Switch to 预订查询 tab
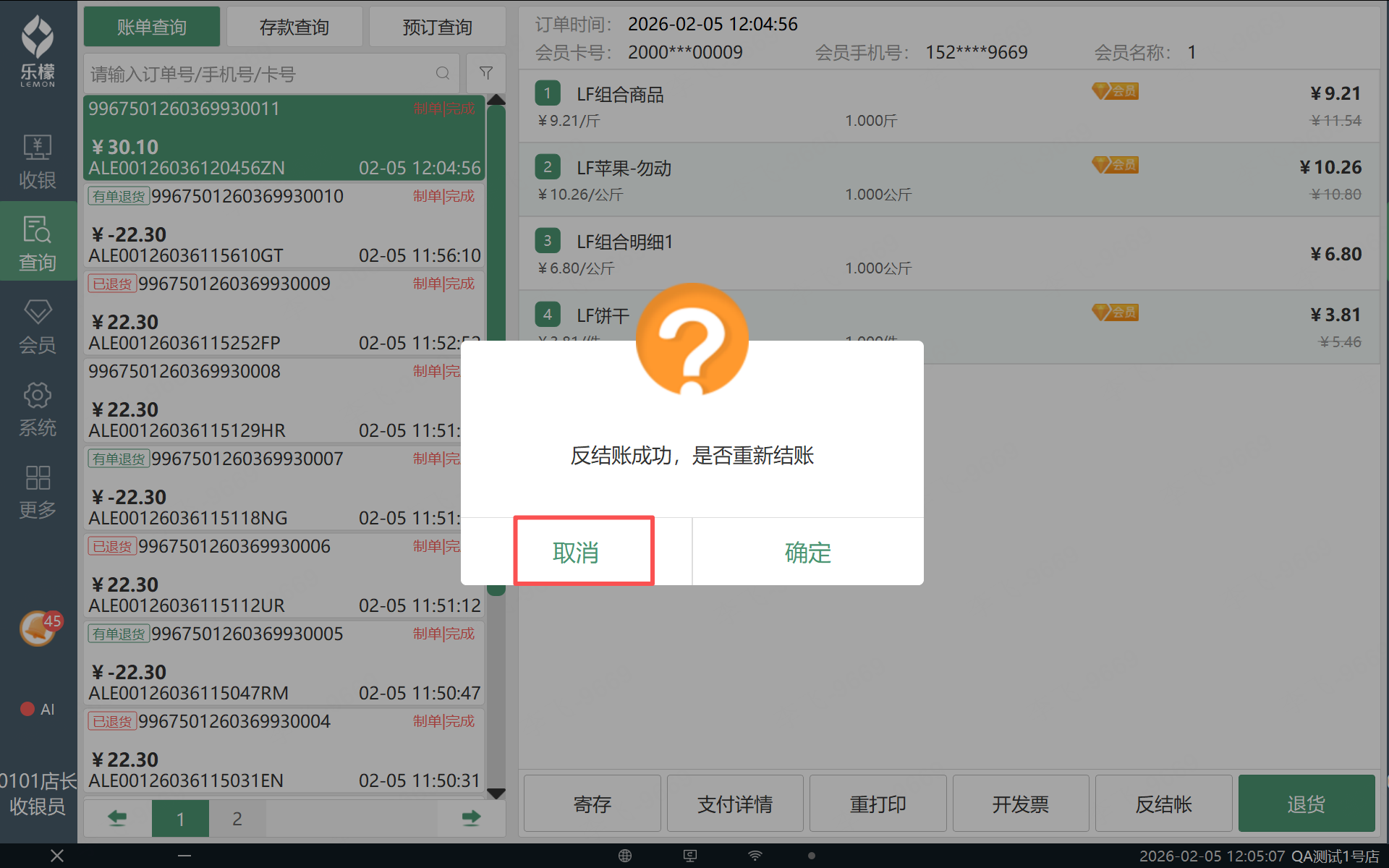The image size is (1389, 868). (437, 27)
